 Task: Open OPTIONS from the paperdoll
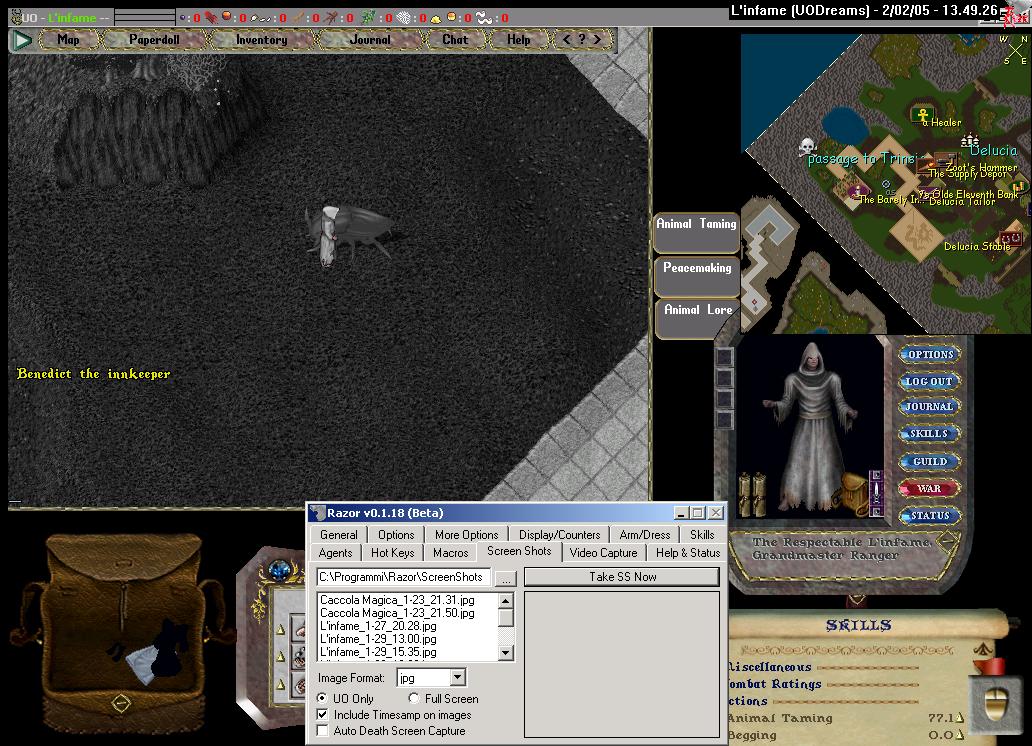(930, 354)
